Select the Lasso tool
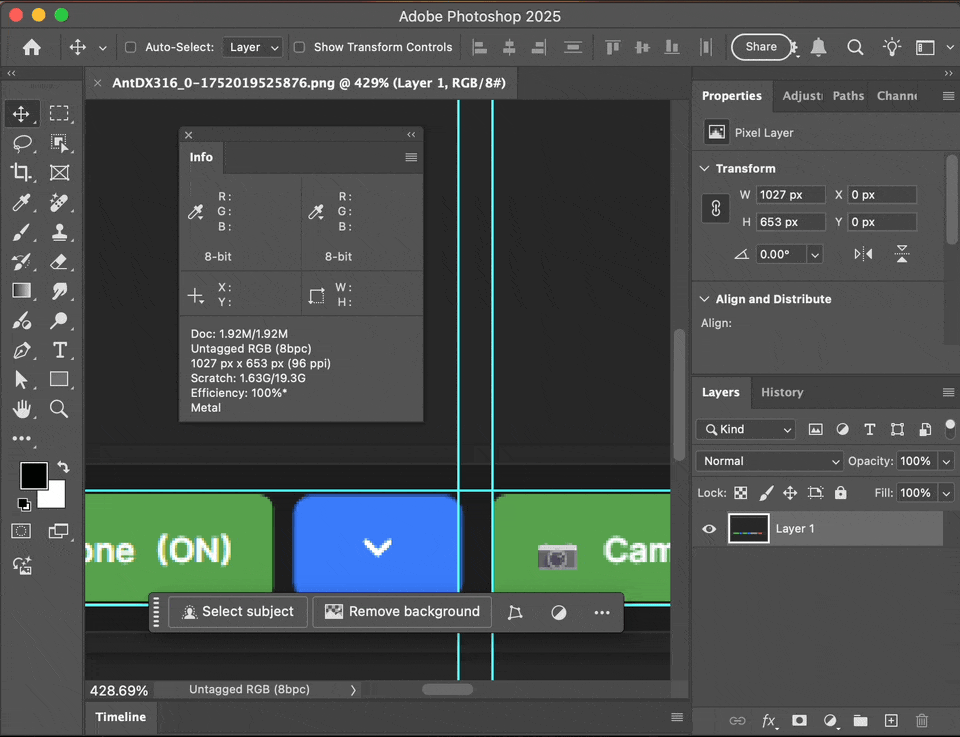The image size is (960, 737). [22, 143]
